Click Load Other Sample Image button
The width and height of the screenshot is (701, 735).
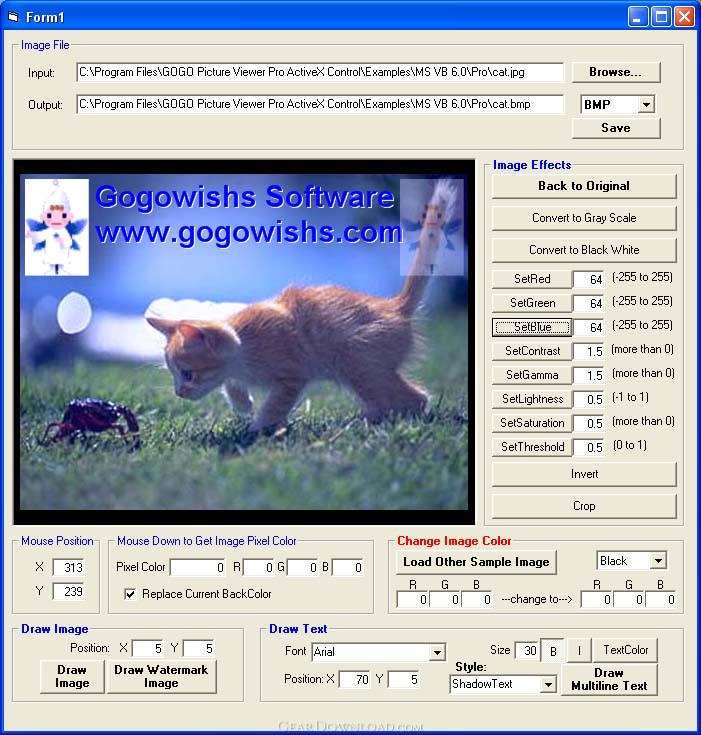point(476,562)
